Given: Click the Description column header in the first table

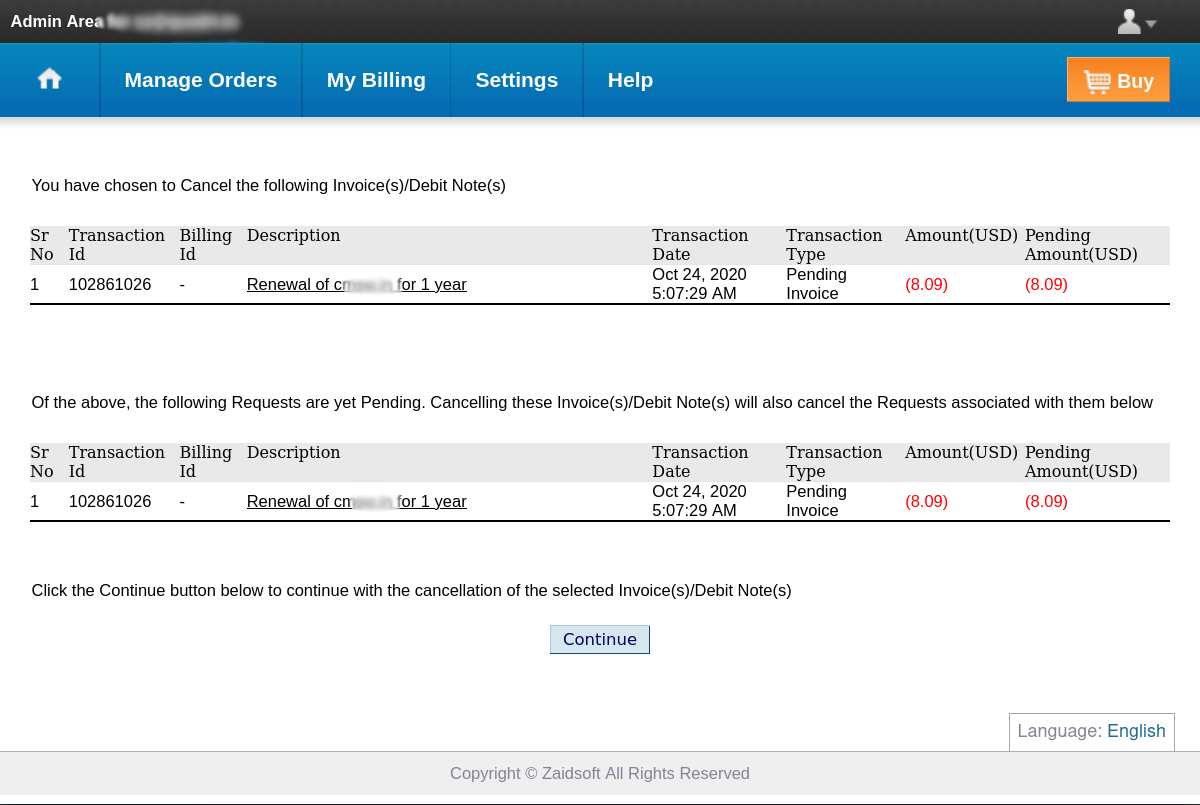Looking at the screenshot, I should [x=293, y=236].
